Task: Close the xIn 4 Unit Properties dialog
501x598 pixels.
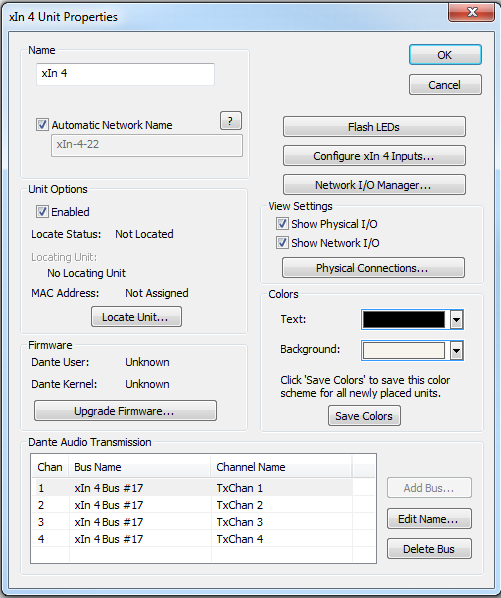Action: coord(472,12)
